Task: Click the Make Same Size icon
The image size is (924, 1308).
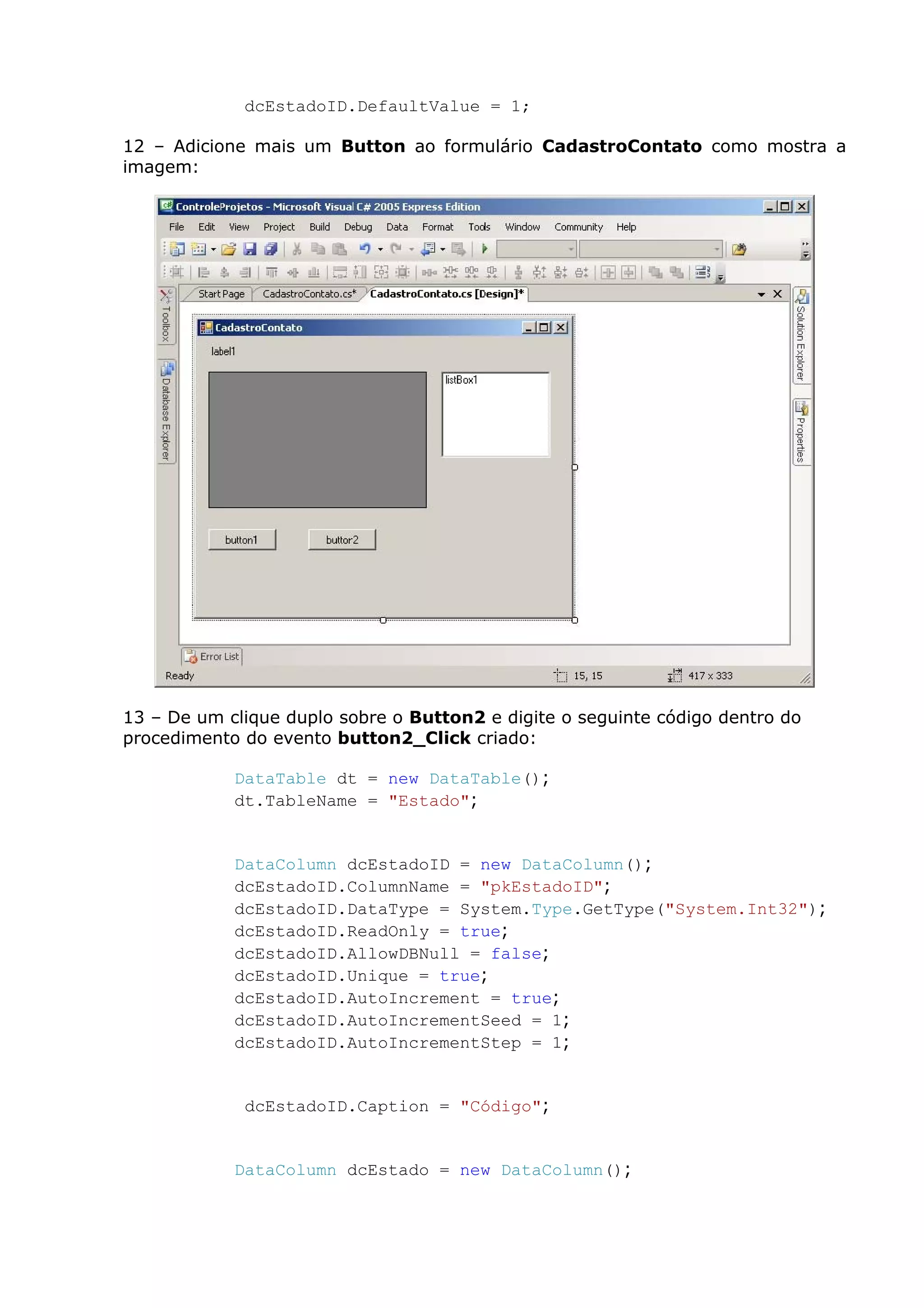Action: coord(381,272)
